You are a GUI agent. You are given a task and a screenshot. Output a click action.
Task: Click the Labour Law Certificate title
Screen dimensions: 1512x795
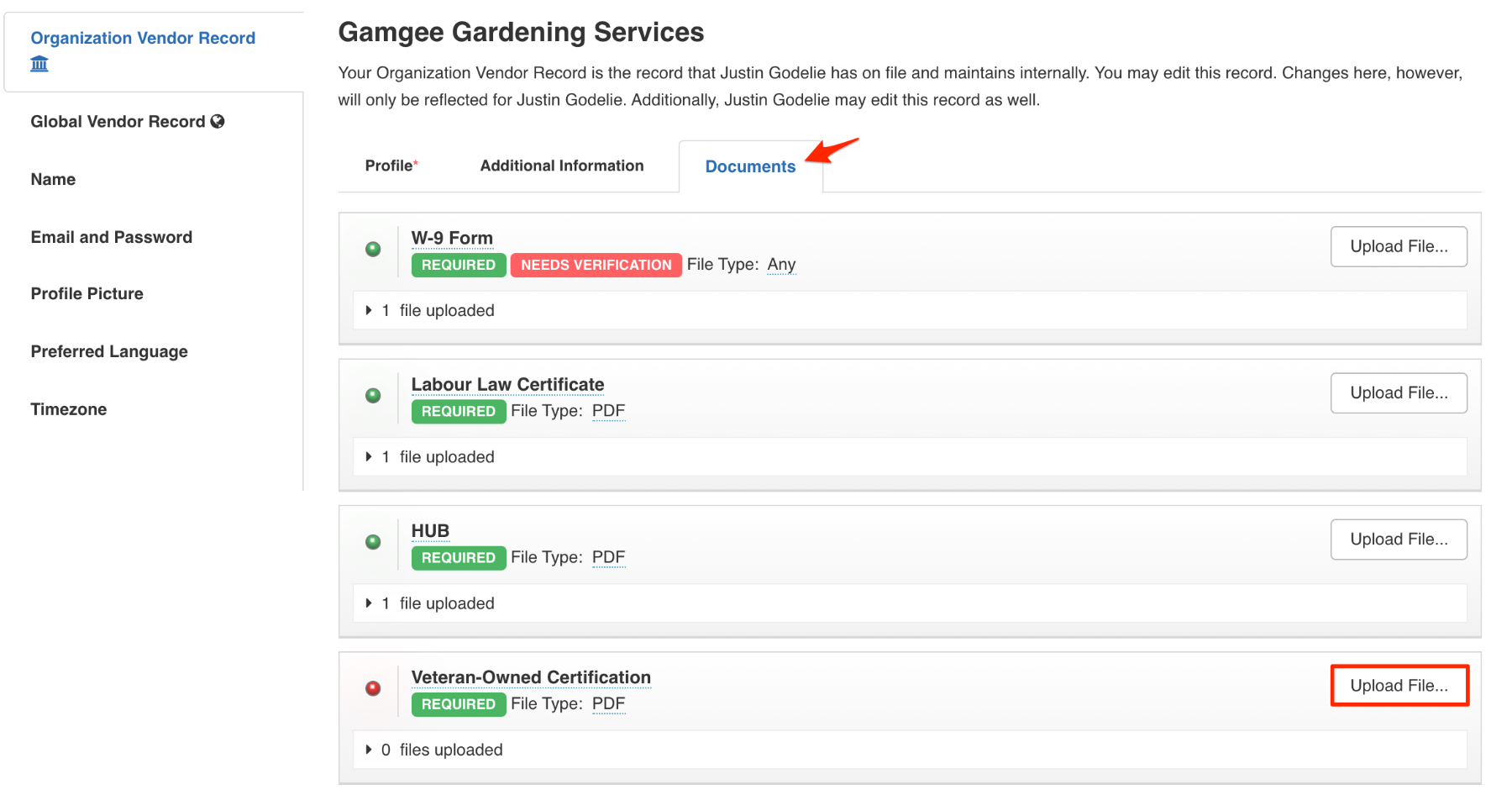pyautogui.click(x=507, y=384)
